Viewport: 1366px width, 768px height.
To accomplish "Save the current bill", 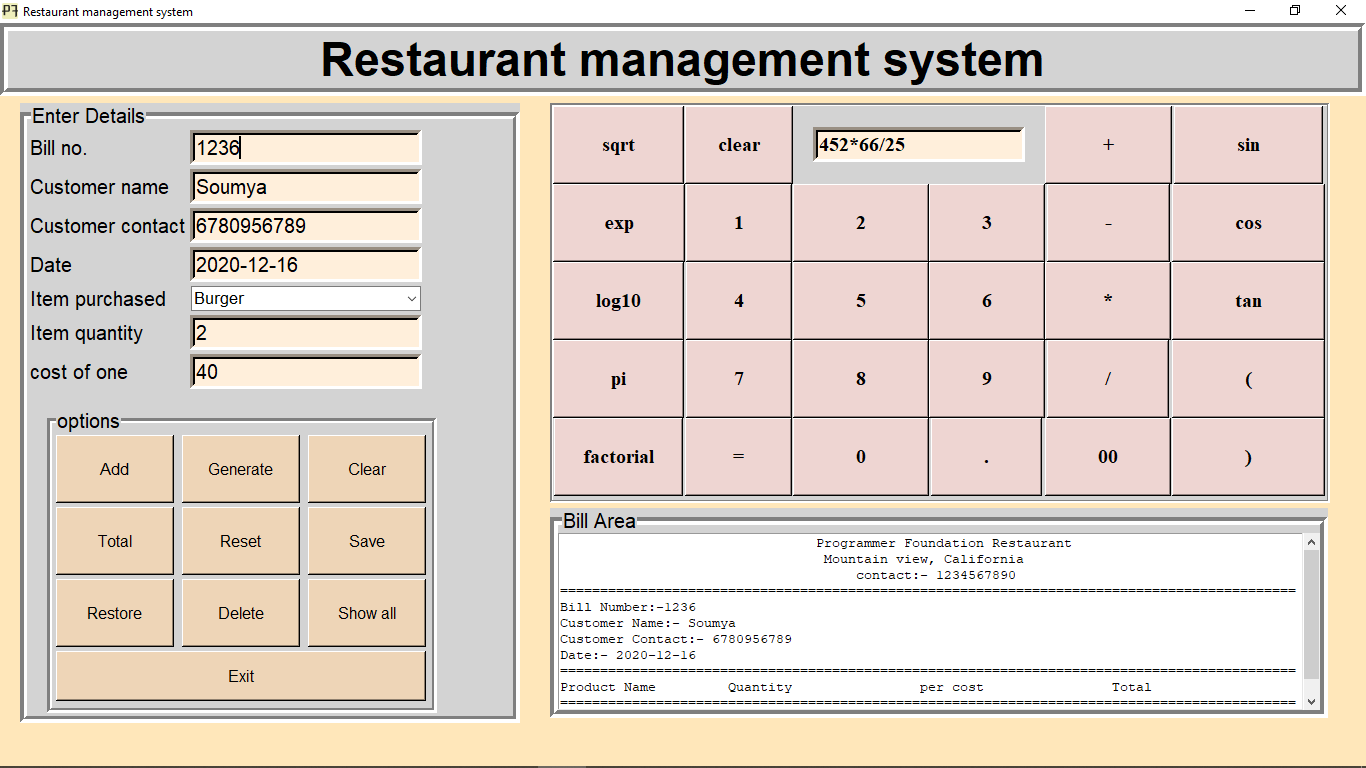I will click(366, 540).
